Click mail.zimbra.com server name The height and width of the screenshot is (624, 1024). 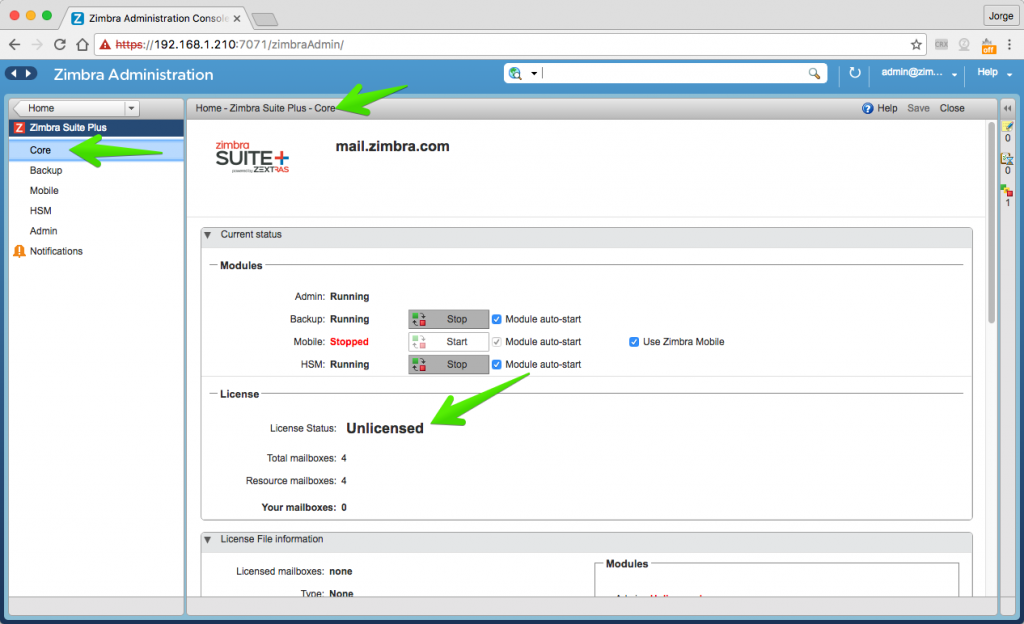tap(392, 146)
